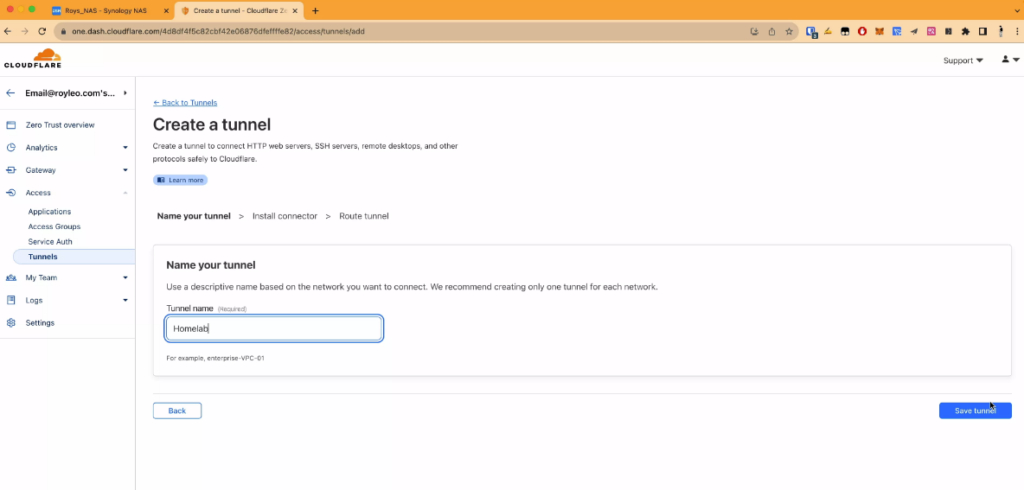Select Access Groups in the sidebar

(54, 227)
